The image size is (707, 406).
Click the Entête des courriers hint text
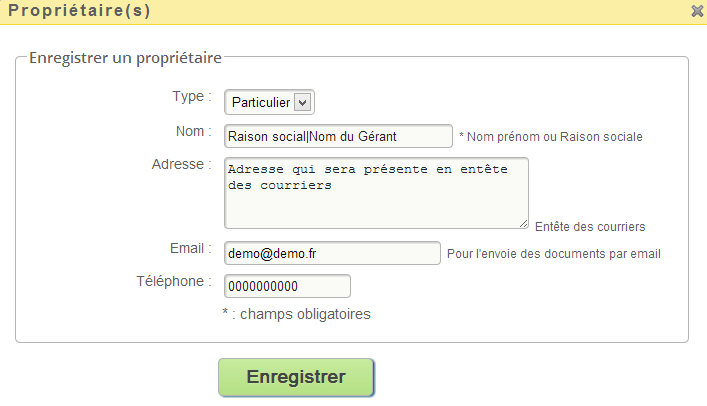tap(590, 226)
